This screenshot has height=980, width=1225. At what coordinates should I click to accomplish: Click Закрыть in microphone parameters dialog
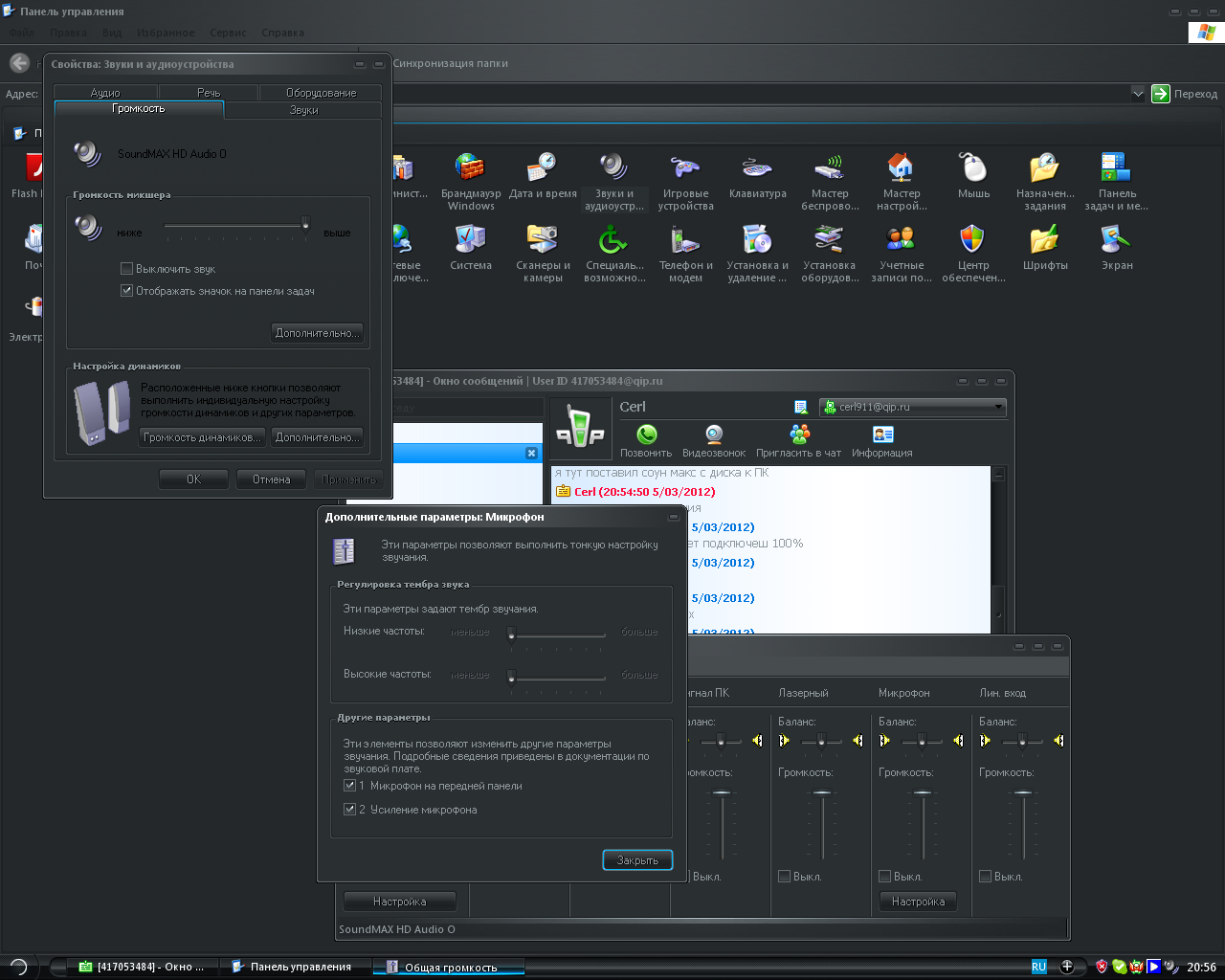pos(637,860)
